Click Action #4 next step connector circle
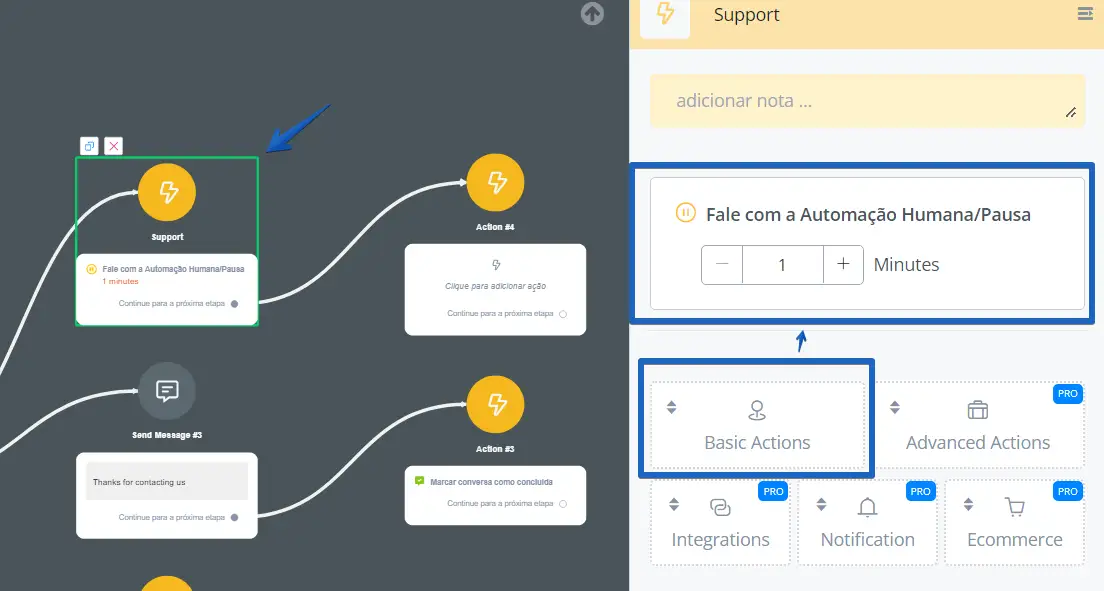The height and width of the screenshot is (591, 1104). 563,314
